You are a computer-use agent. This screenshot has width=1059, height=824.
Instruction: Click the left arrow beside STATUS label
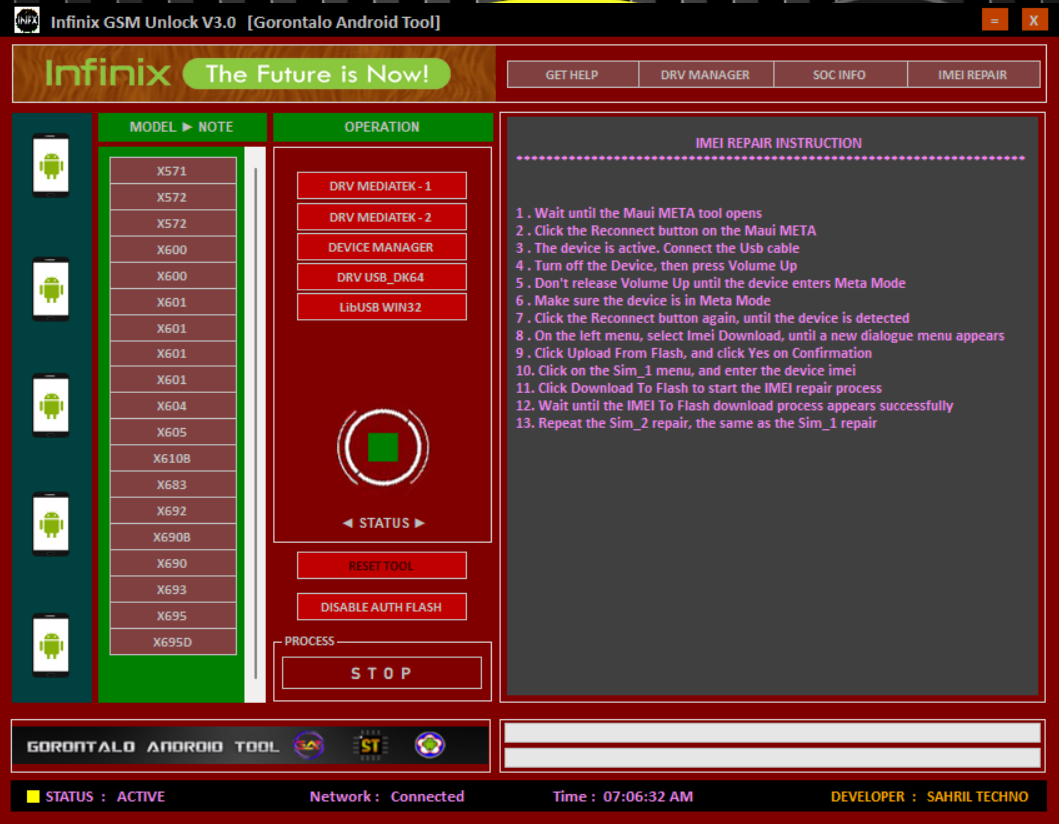[x=347, y=523]
